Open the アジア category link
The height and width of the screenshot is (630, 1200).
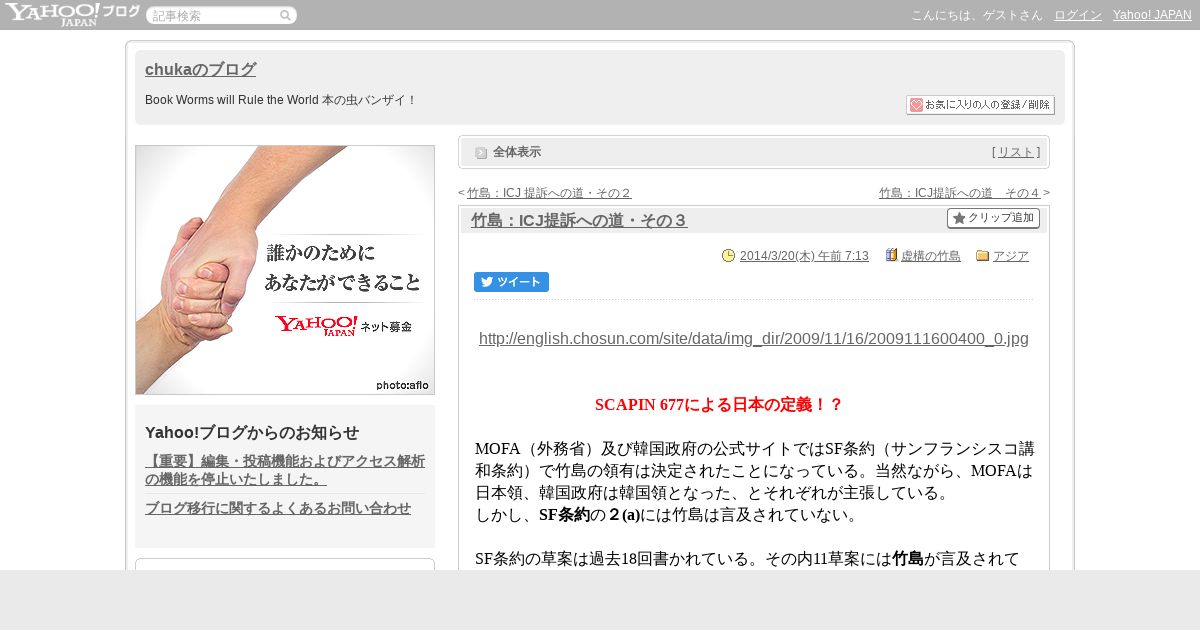(x=1011, y=256)
